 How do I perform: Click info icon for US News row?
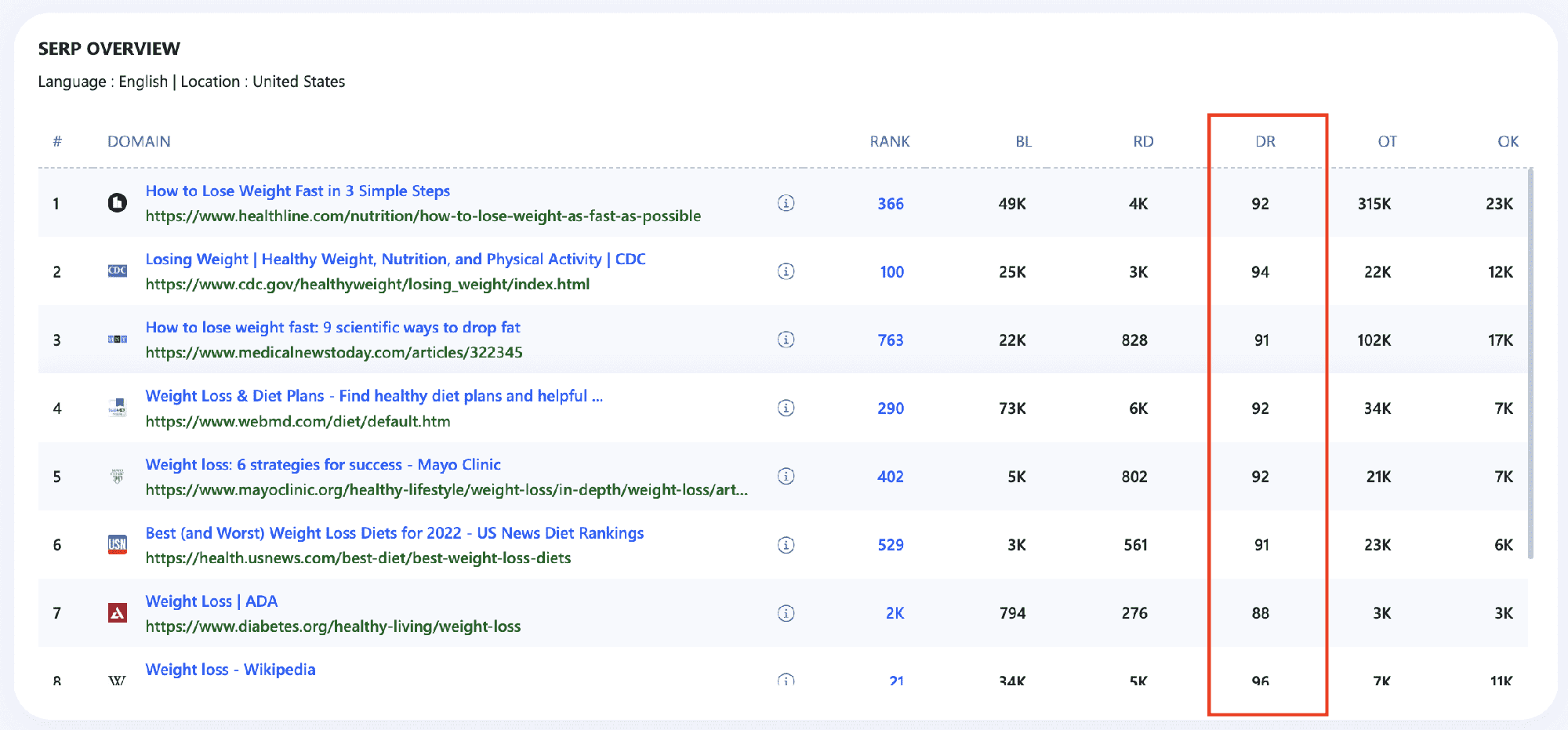coord(786,544)
